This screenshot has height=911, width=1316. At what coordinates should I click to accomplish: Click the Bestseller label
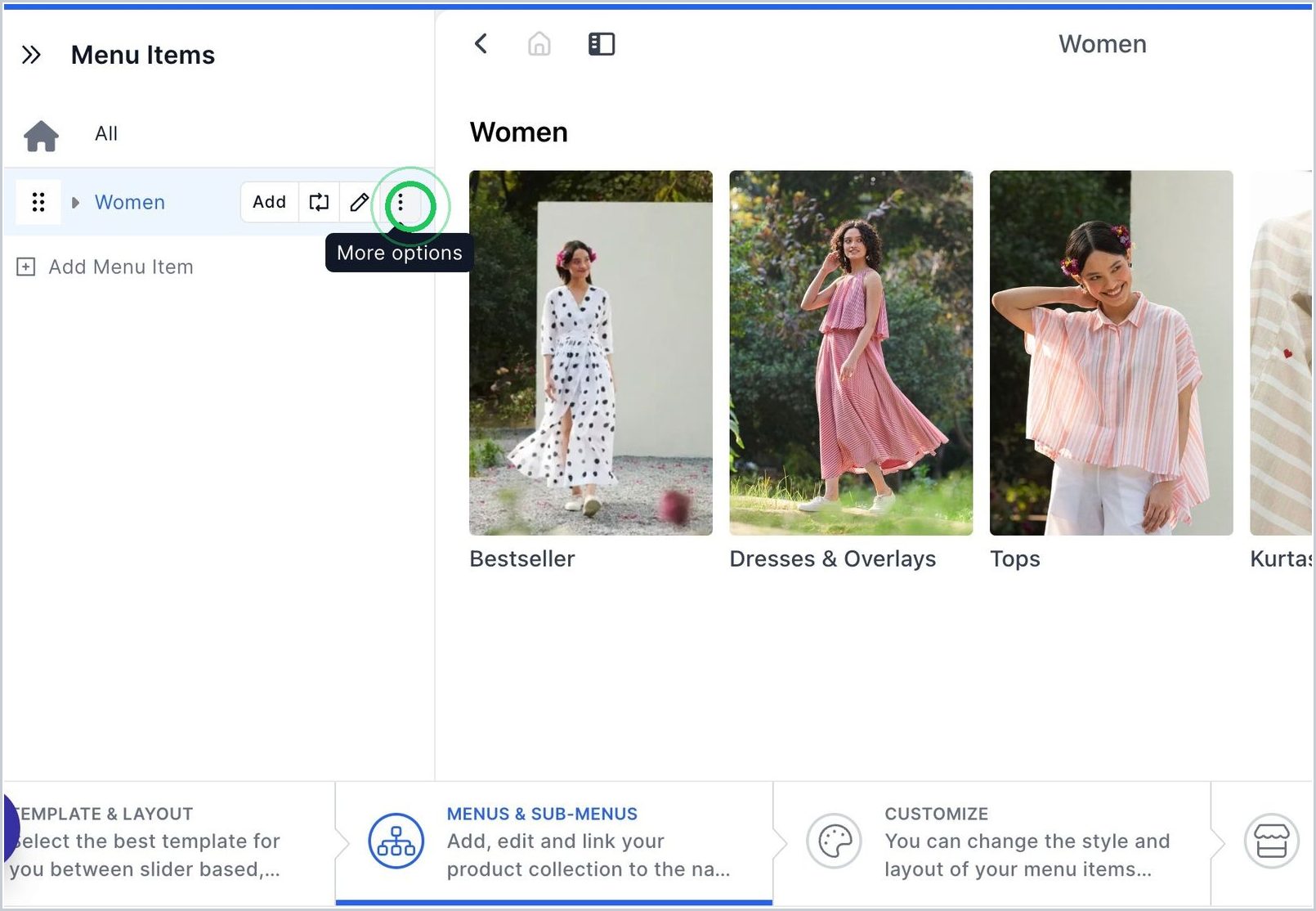pyautogui.click(x=522, y=559)
